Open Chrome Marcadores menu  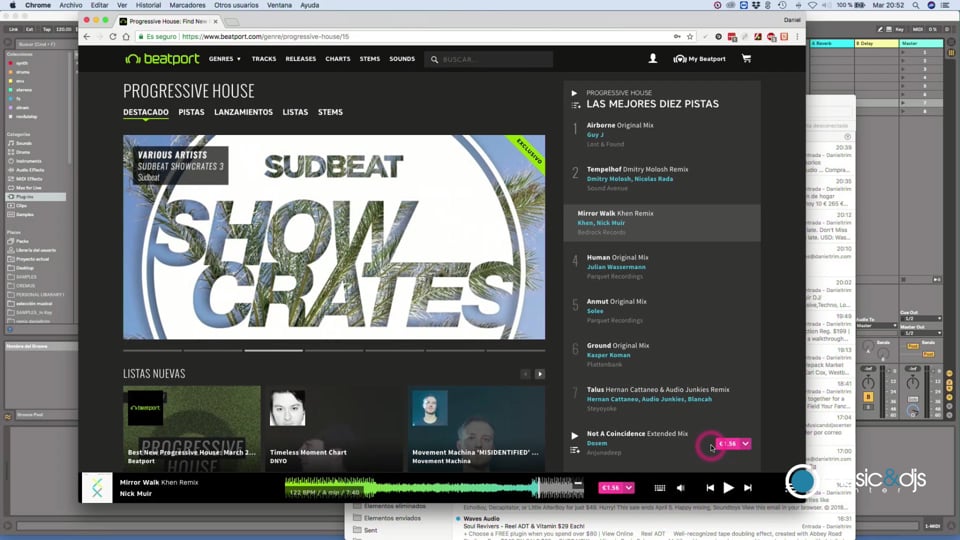(x=187, y=5)
